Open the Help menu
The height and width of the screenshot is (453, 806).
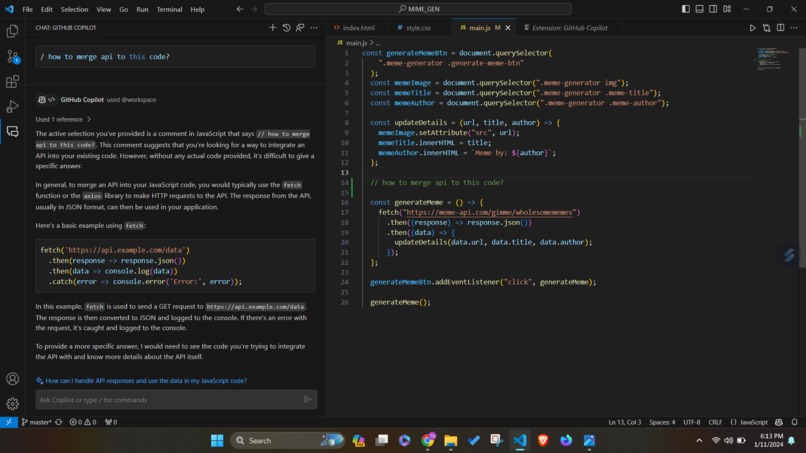click(197, 9)
